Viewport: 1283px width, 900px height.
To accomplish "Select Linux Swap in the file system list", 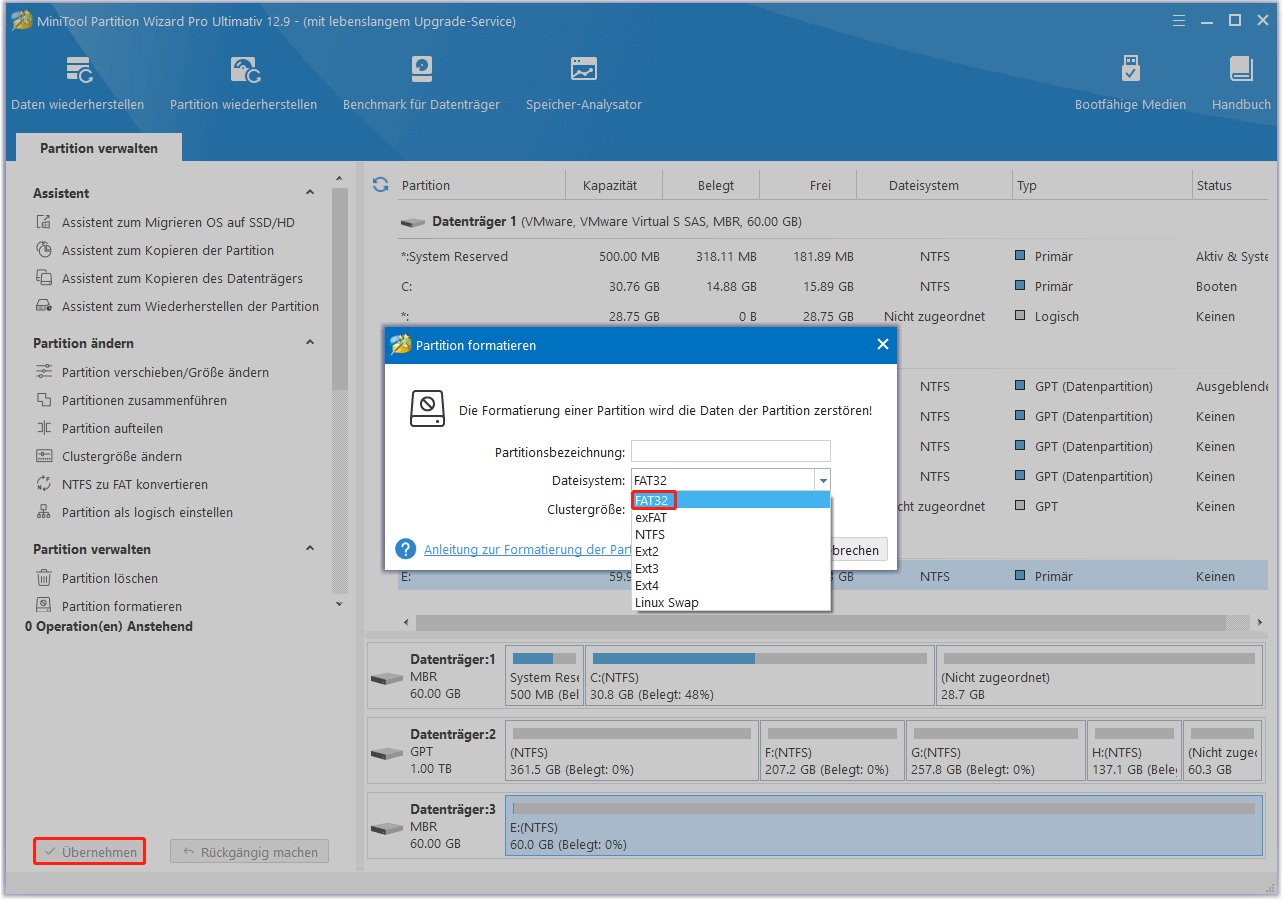I will pos(731,603).
